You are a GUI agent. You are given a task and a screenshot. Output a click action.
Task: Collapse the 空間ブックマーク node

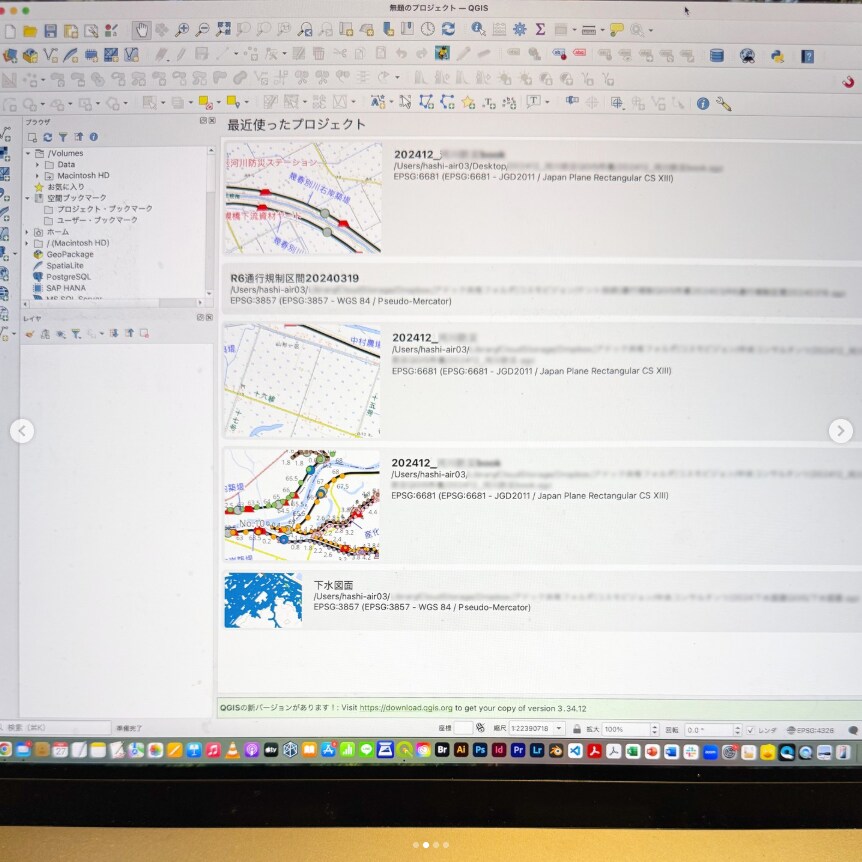tap(27, 198)
